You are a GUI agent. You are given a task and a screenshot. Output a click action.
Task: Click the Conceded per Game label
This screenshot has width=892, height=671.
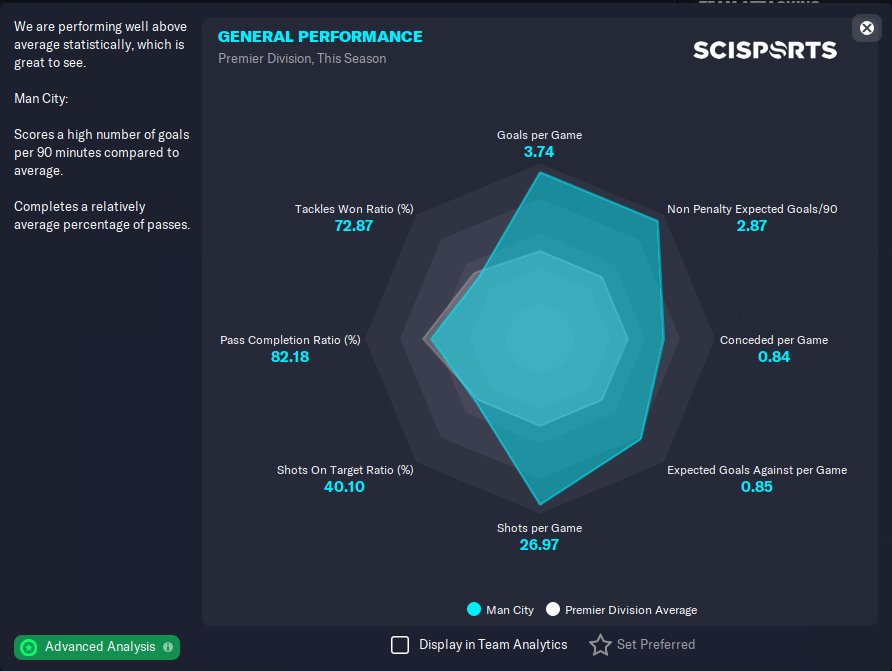(x=774, y=340)
